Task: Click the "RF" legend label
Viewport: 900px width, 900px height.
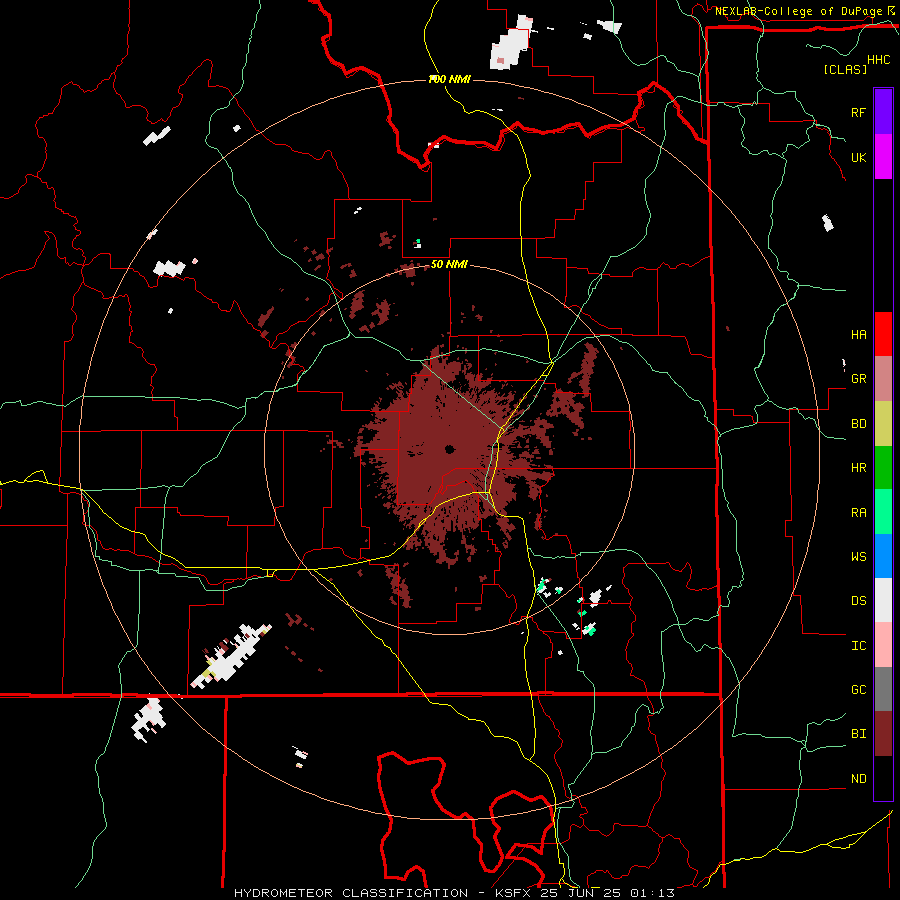Action: (x=858, y=112)
